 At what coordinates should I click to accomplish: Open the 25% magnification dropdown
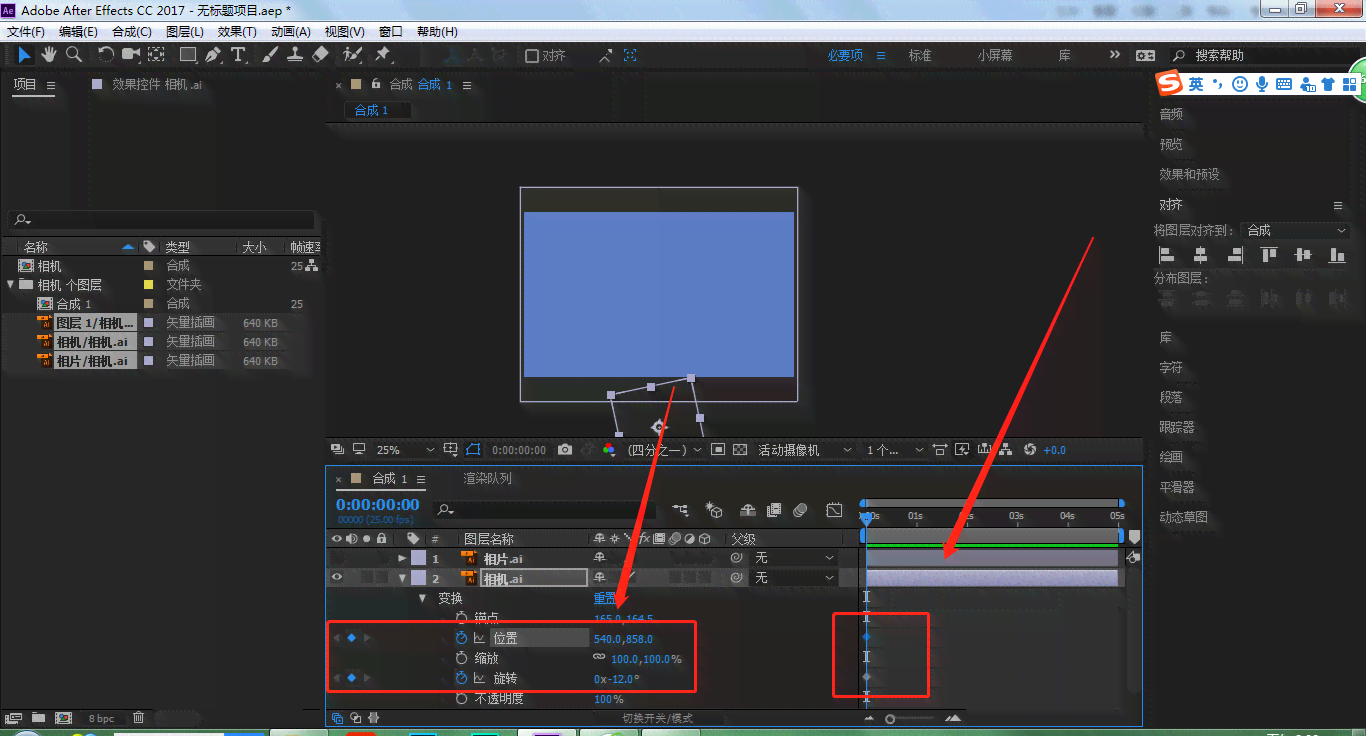click(405, 450)
